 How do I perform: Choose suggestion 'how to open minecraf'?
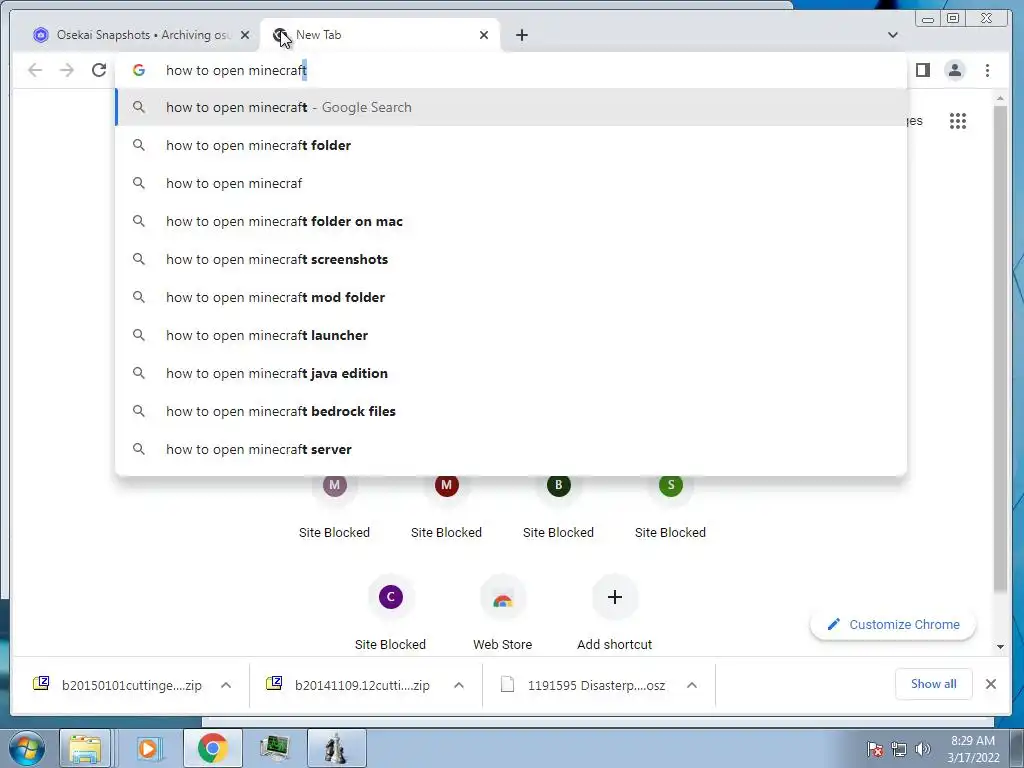[511, 183]
